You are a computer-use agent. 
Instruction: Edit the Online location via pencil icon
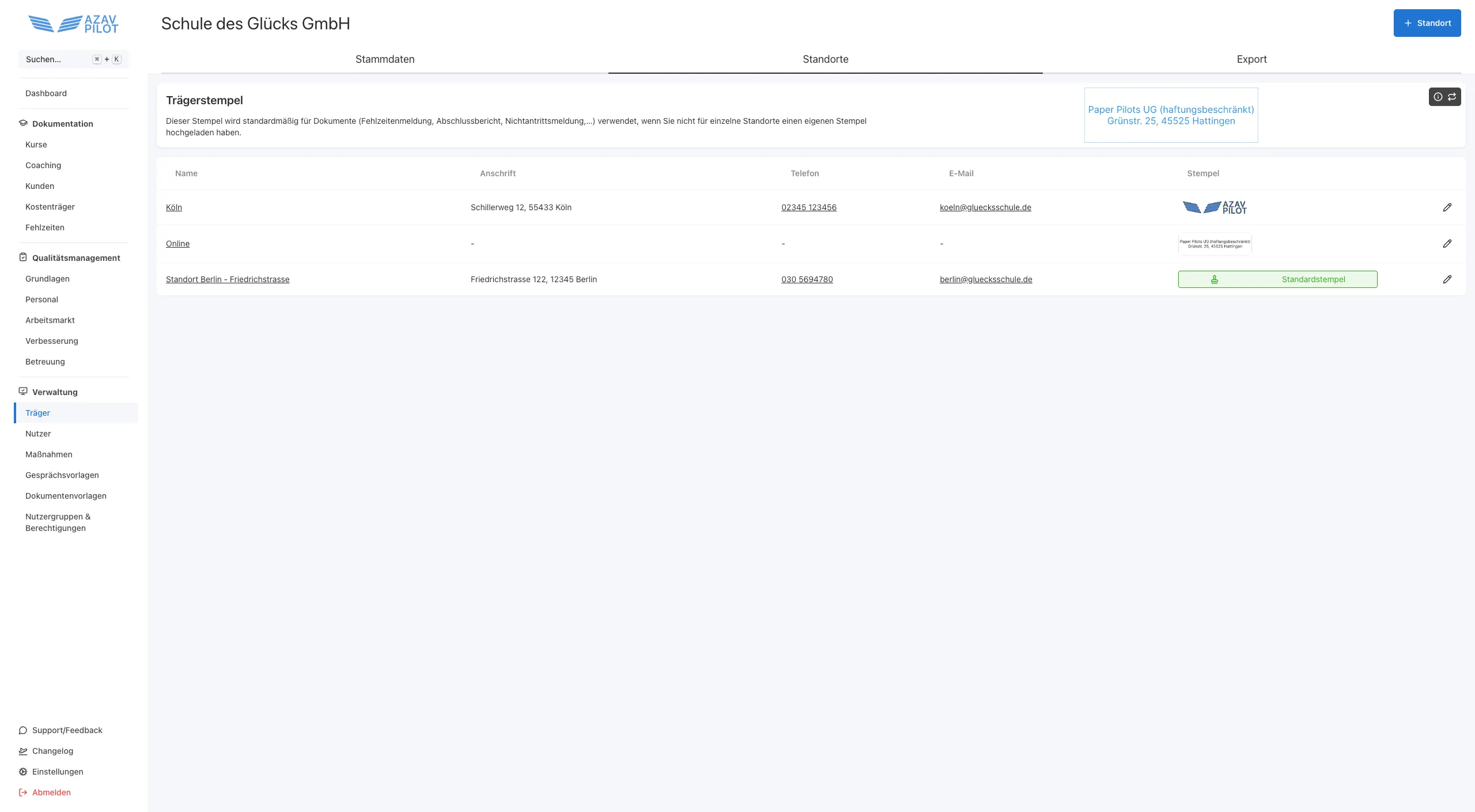tap(1447, 244)
